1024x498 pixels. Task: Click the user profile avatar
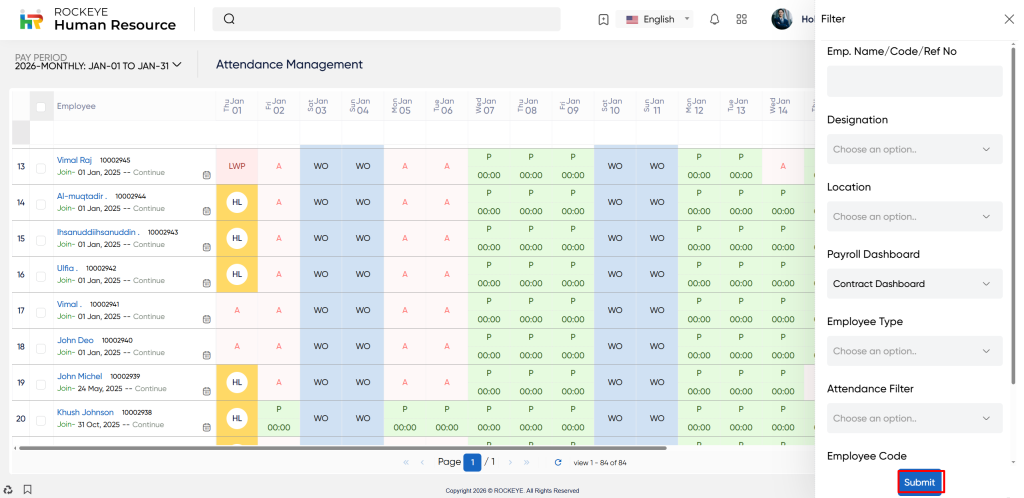782,19
